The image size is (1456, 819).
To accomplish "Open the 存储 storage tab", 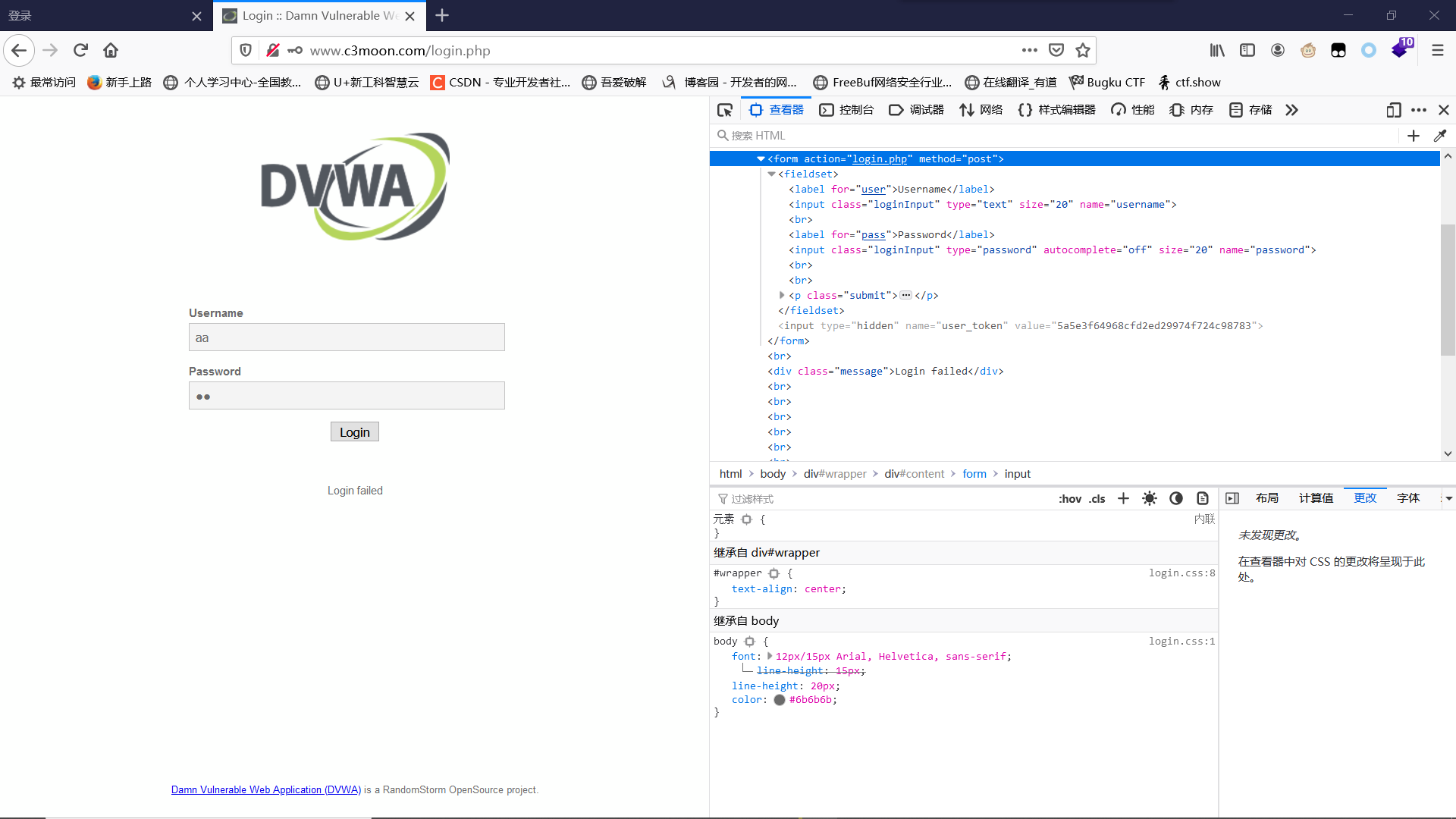I will coord(1250,110).
